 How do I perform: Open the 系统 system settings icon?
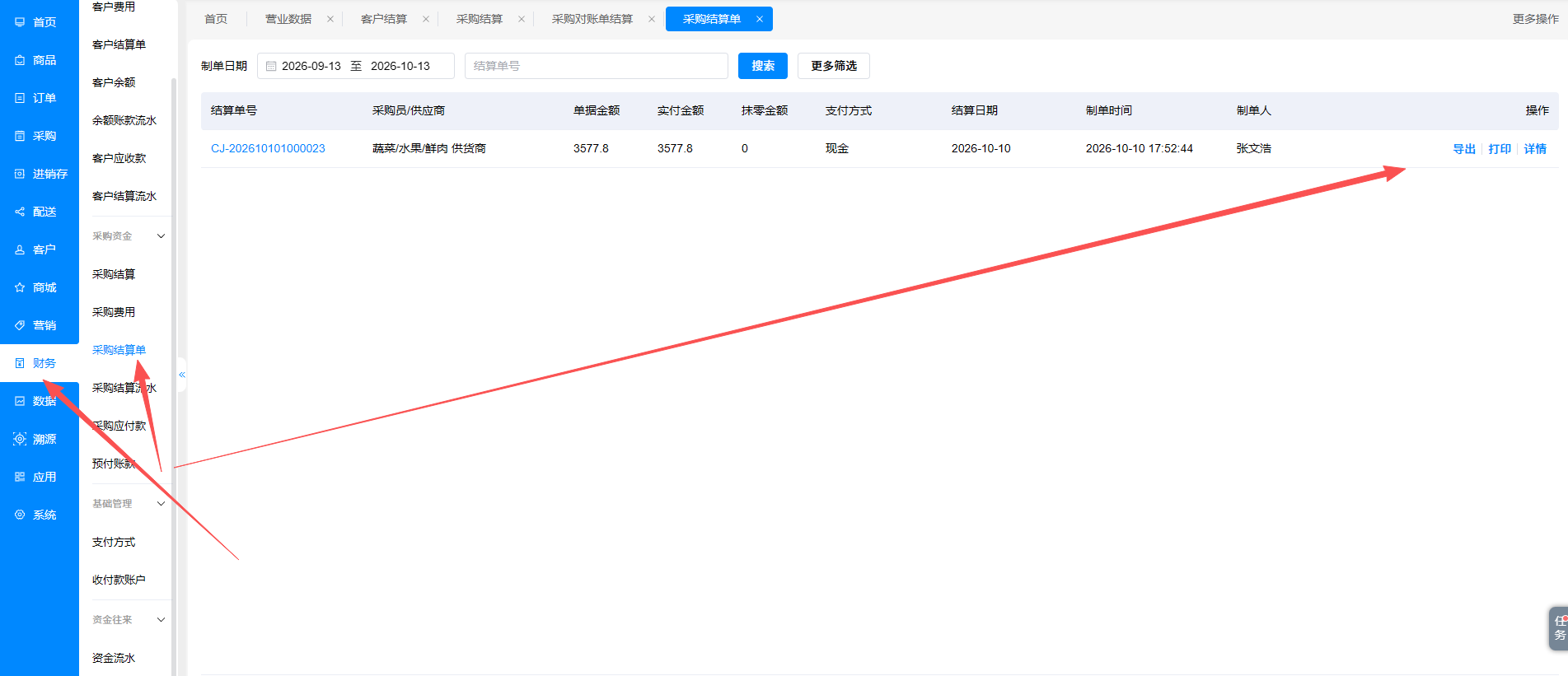(20, 515)
